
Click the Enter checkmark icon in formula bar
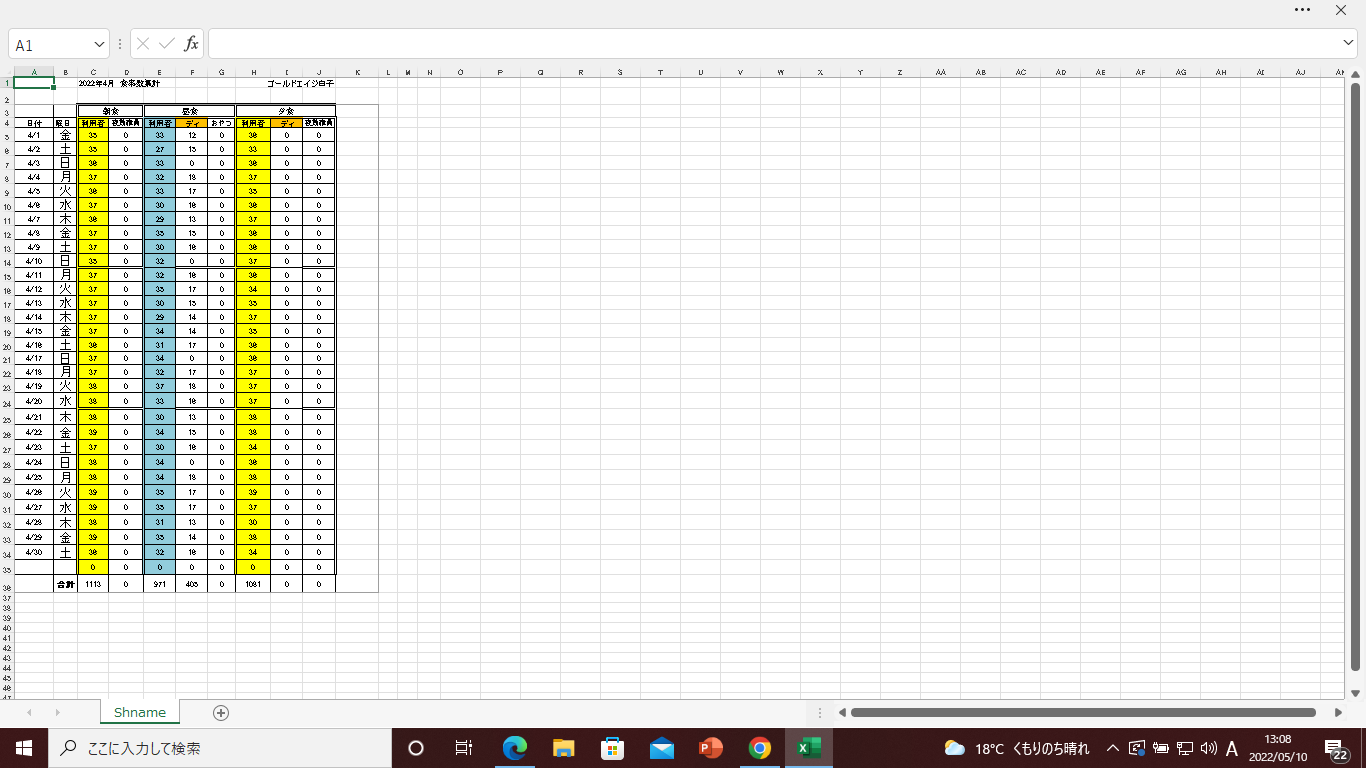click(x=166, y=44)
